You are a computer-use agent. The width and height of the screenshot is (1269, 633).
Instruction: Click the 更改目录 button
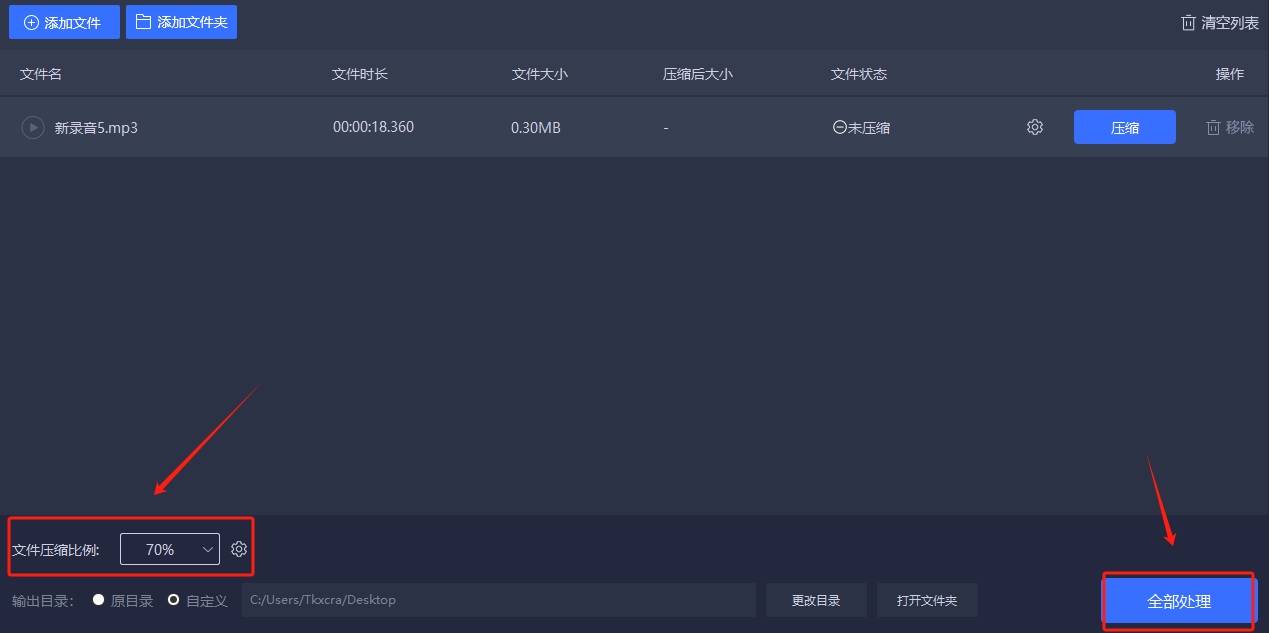coord(816,600)
